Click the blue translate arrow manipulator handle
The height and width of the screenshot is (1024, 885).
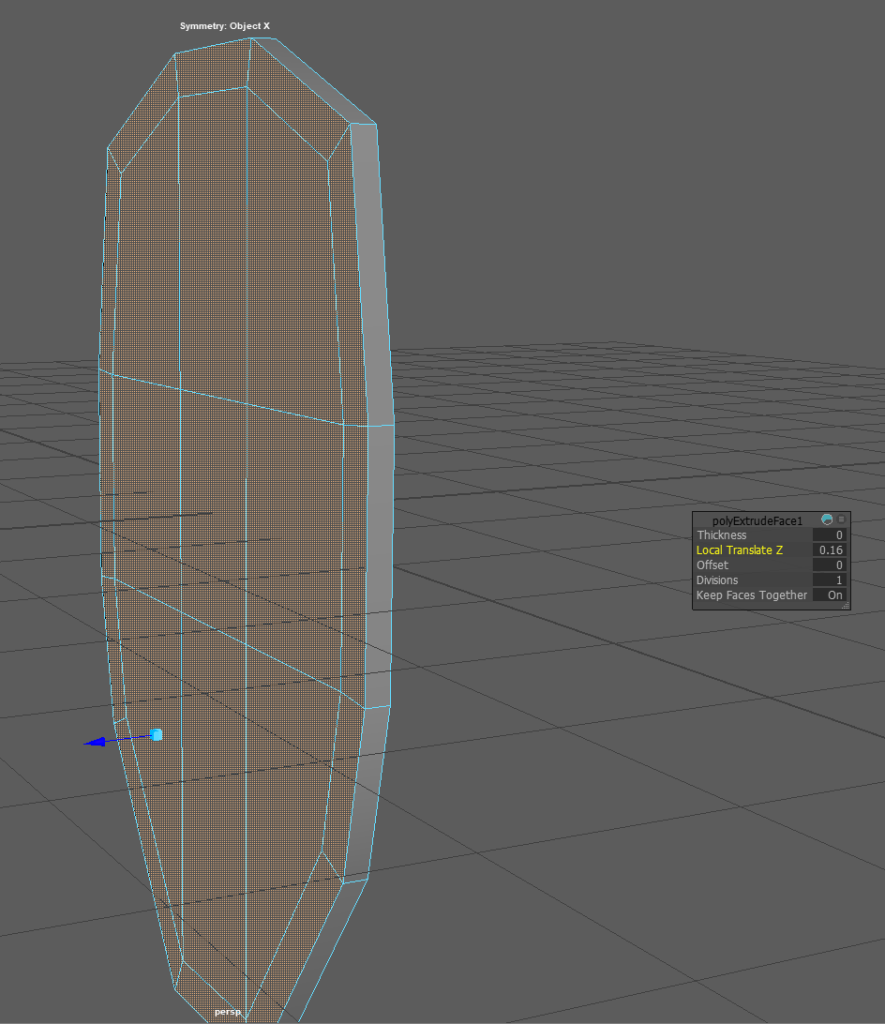click(x=95, y=742)
